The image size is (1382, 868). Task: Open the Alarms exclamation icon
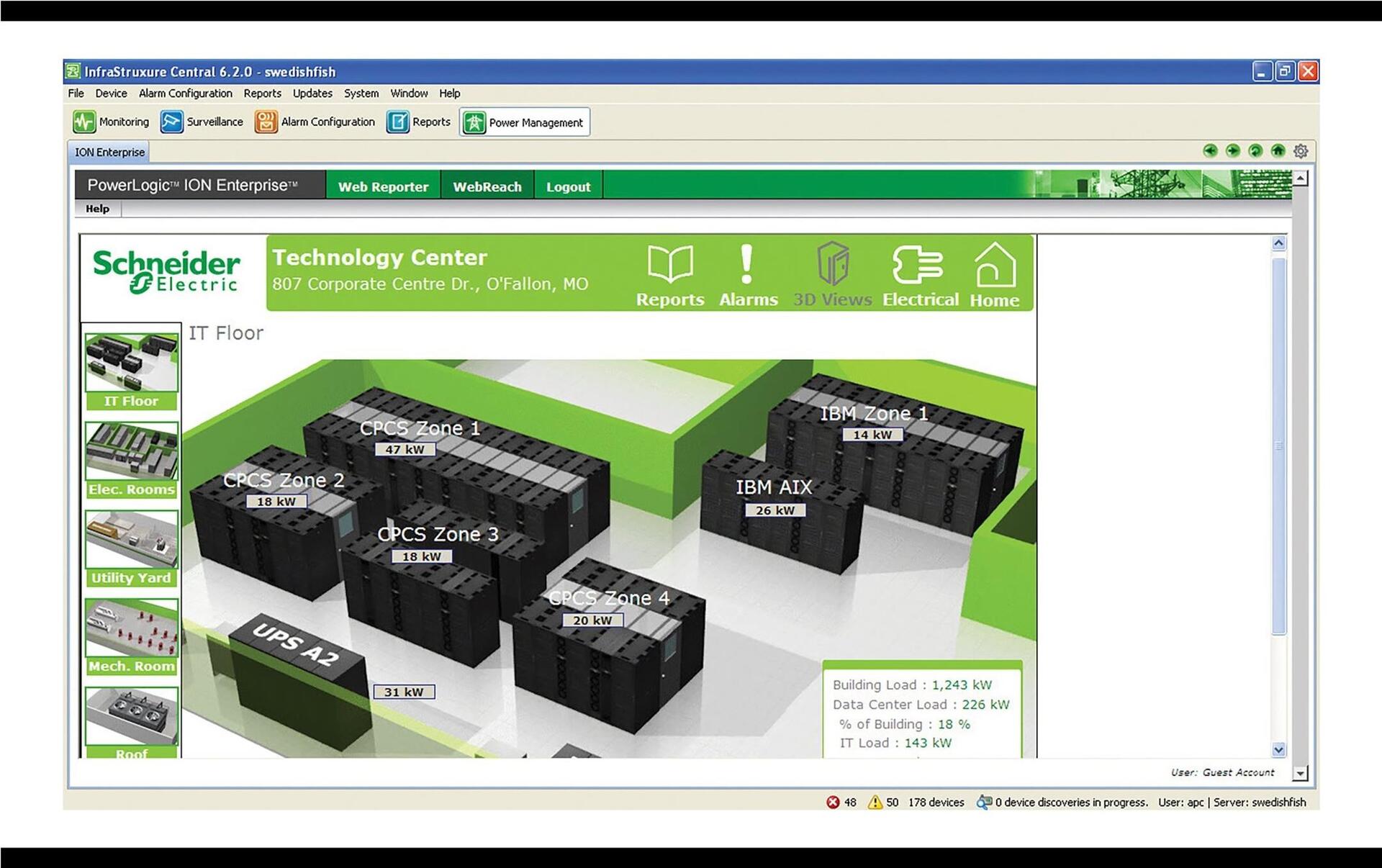click(x=747, y=264)
